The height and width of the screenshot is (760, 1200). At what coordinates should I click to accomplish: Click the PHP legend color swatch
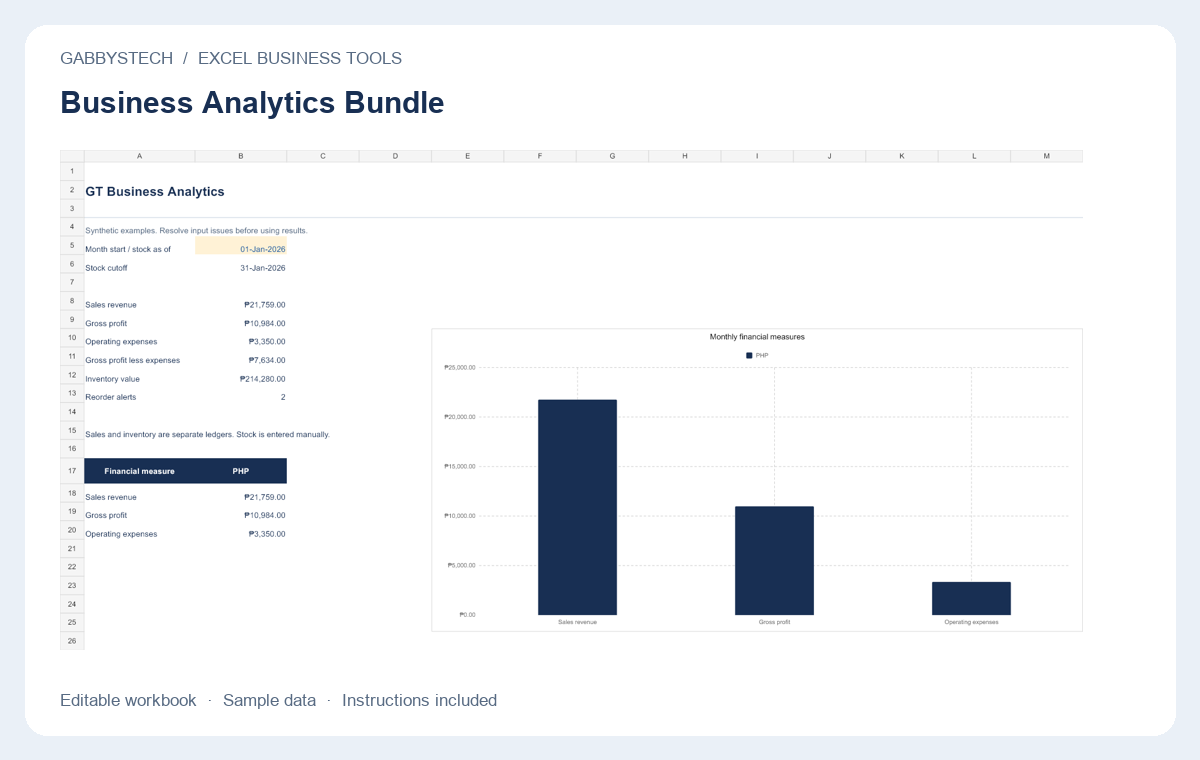point(749,355)
